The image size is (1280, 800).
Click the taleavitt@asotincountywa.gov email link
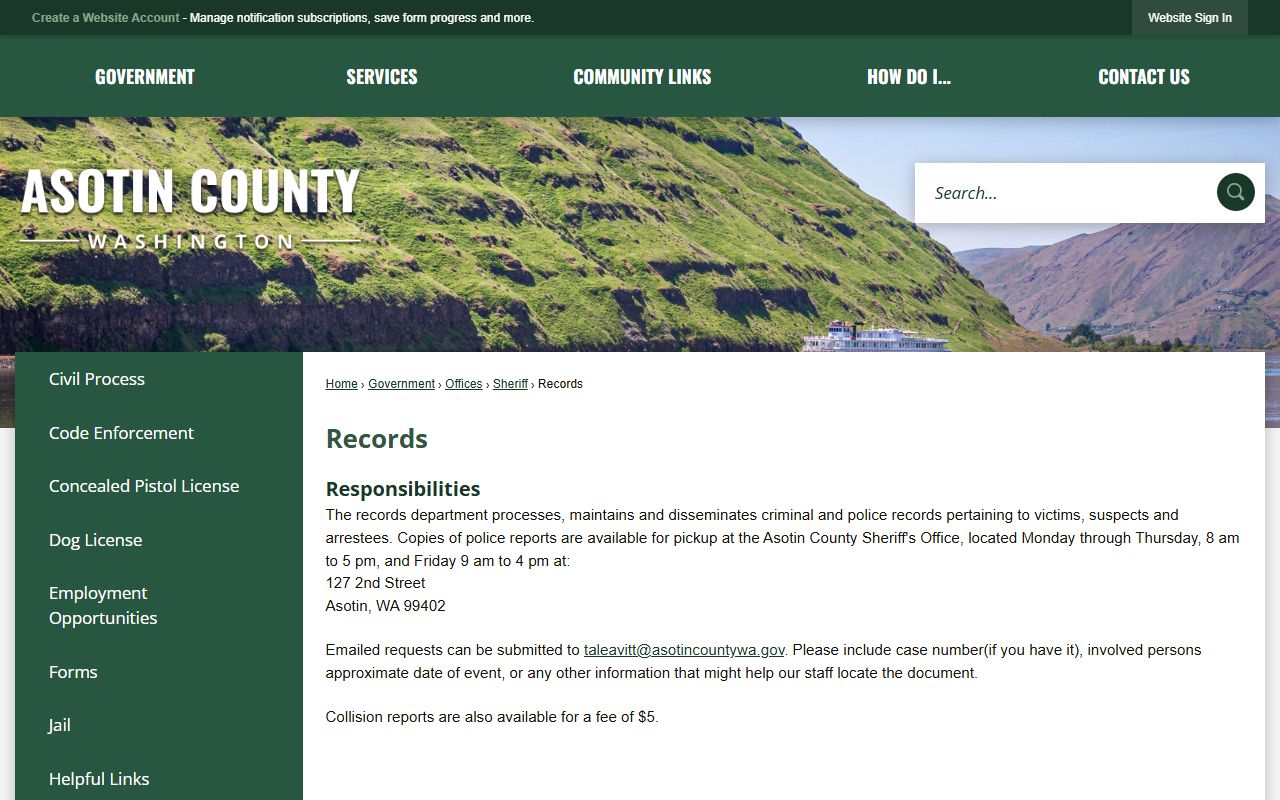[x=684, y=650]
